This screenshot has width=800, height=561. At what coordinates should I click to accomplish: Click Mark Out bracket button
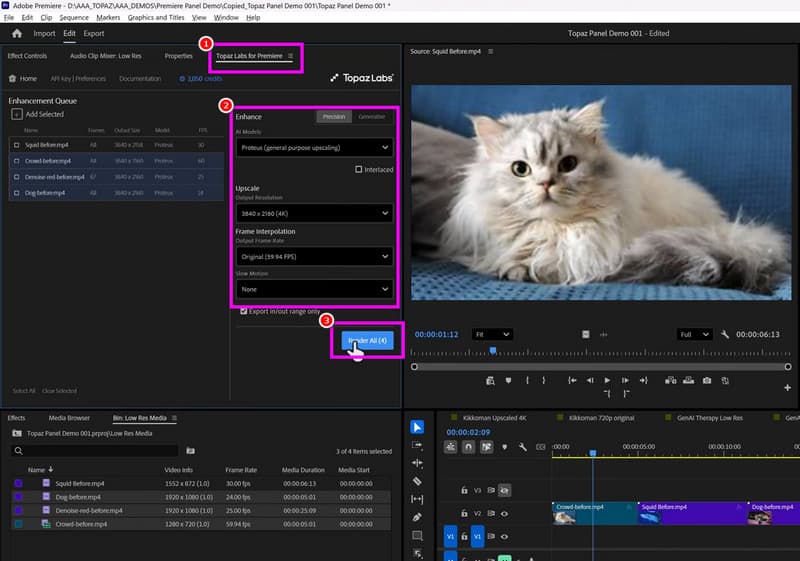click(x=544, y=380)
